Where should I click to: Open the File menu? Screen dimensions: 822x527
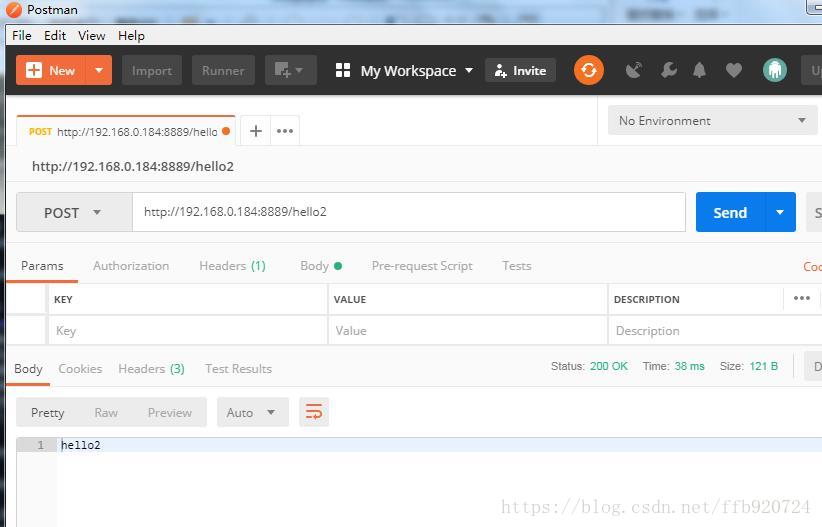[21, 36]
